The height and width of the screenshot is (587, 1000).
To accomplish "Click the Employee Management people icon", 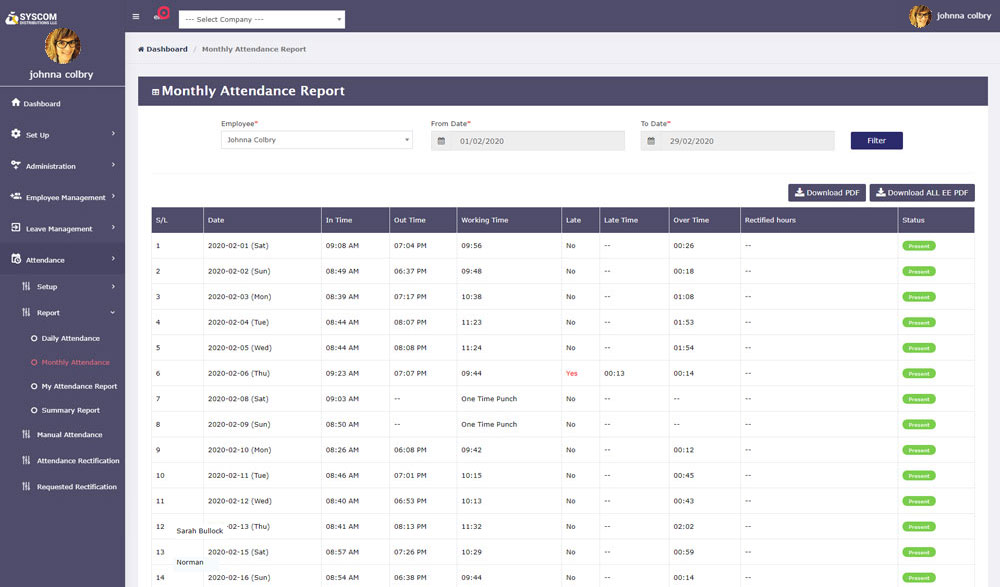I will pos(16,197).
